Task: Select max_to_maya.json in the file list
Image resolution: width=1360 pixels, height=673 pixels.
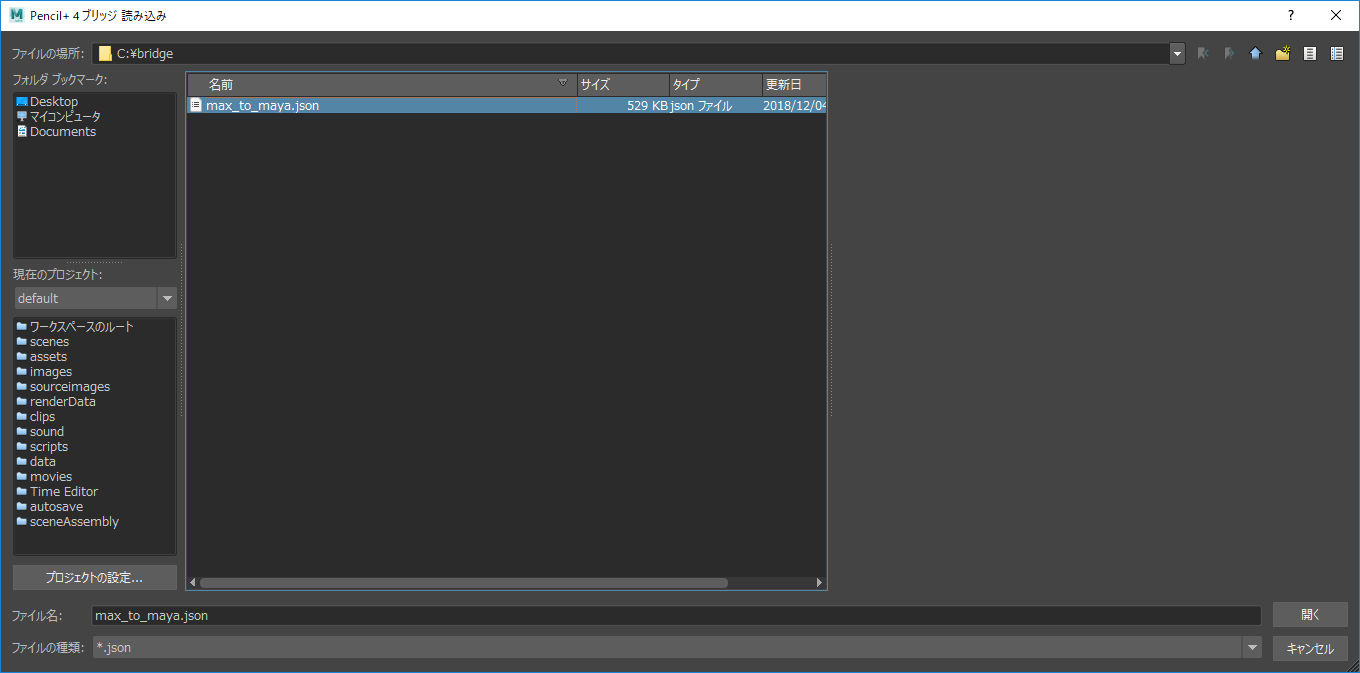Action: 262,106
